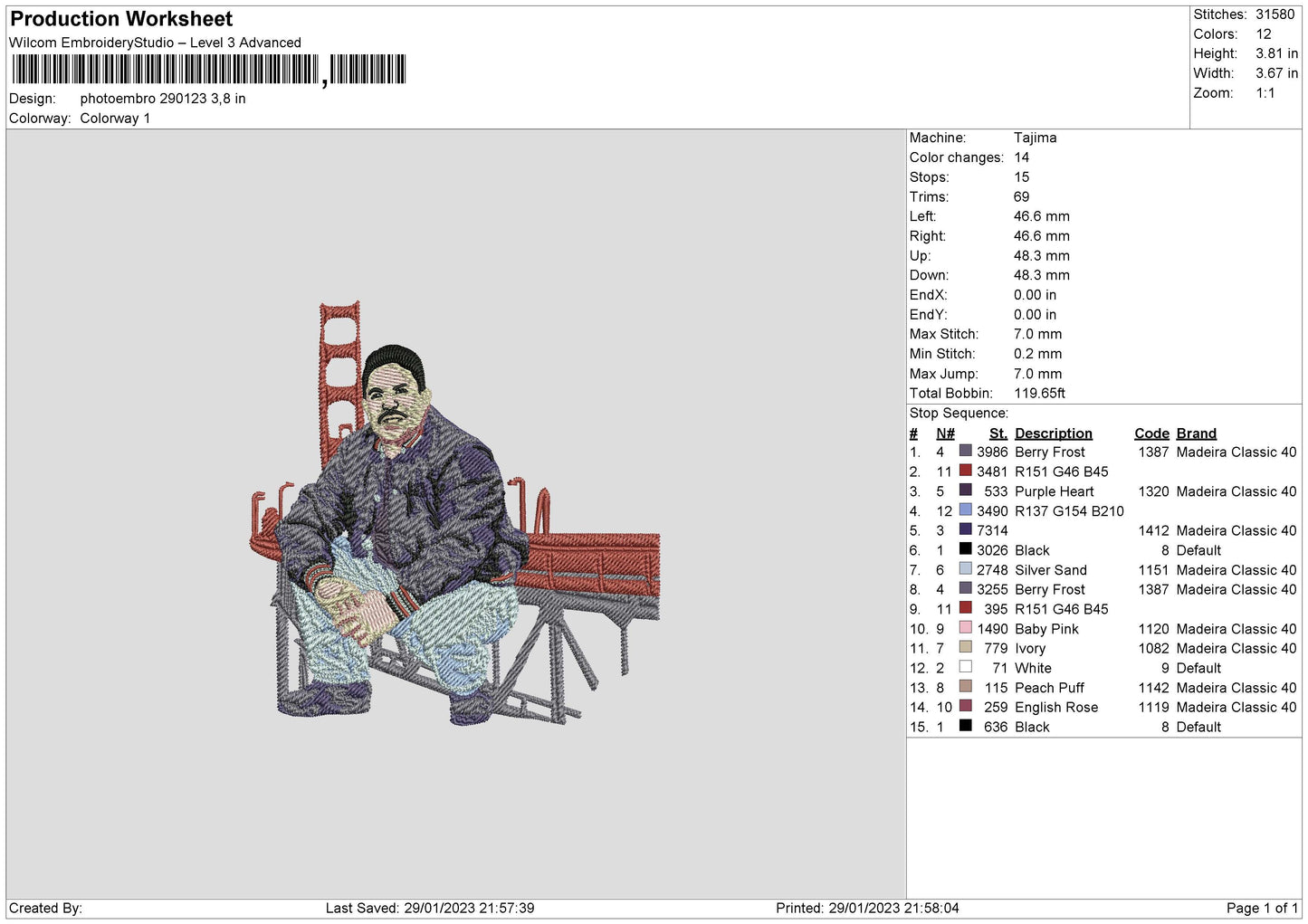Click the Production Worksheet title
Screen dimensions: 1308x924
(121, 19)
